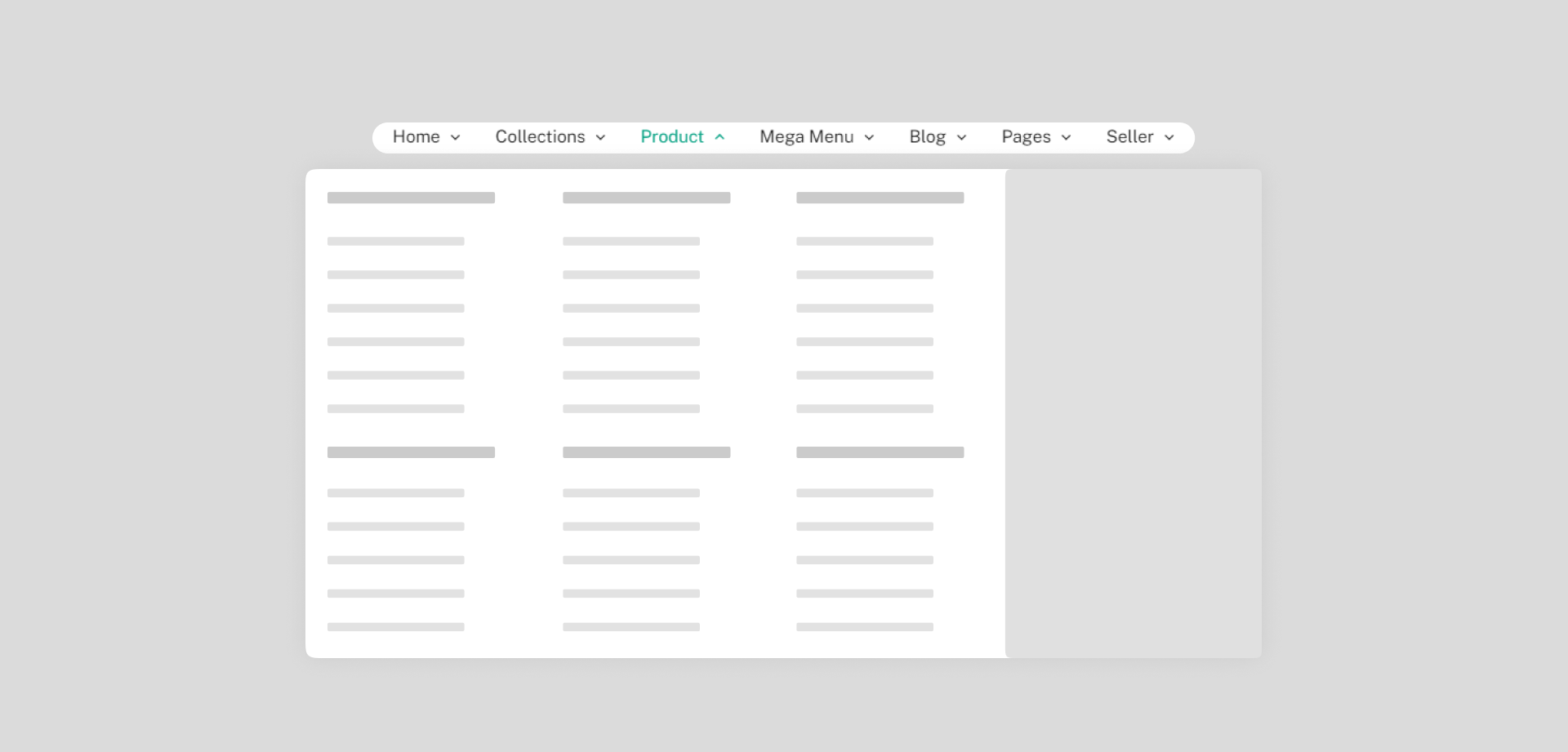Click the down chevron next to Pages
The width and height of the screenshot is (1568, 752).
(1066, 138)
